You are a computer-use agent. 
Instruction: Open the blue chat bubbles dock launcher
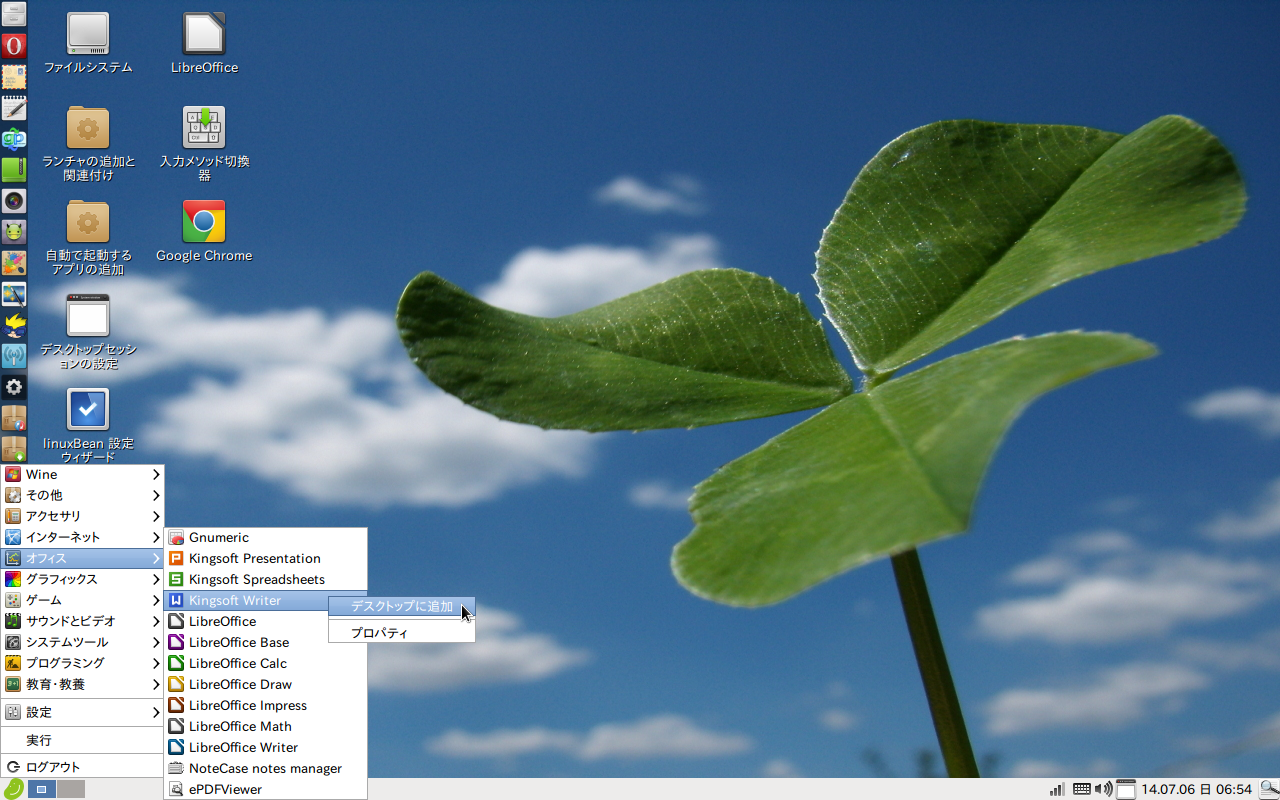[14, 139]
